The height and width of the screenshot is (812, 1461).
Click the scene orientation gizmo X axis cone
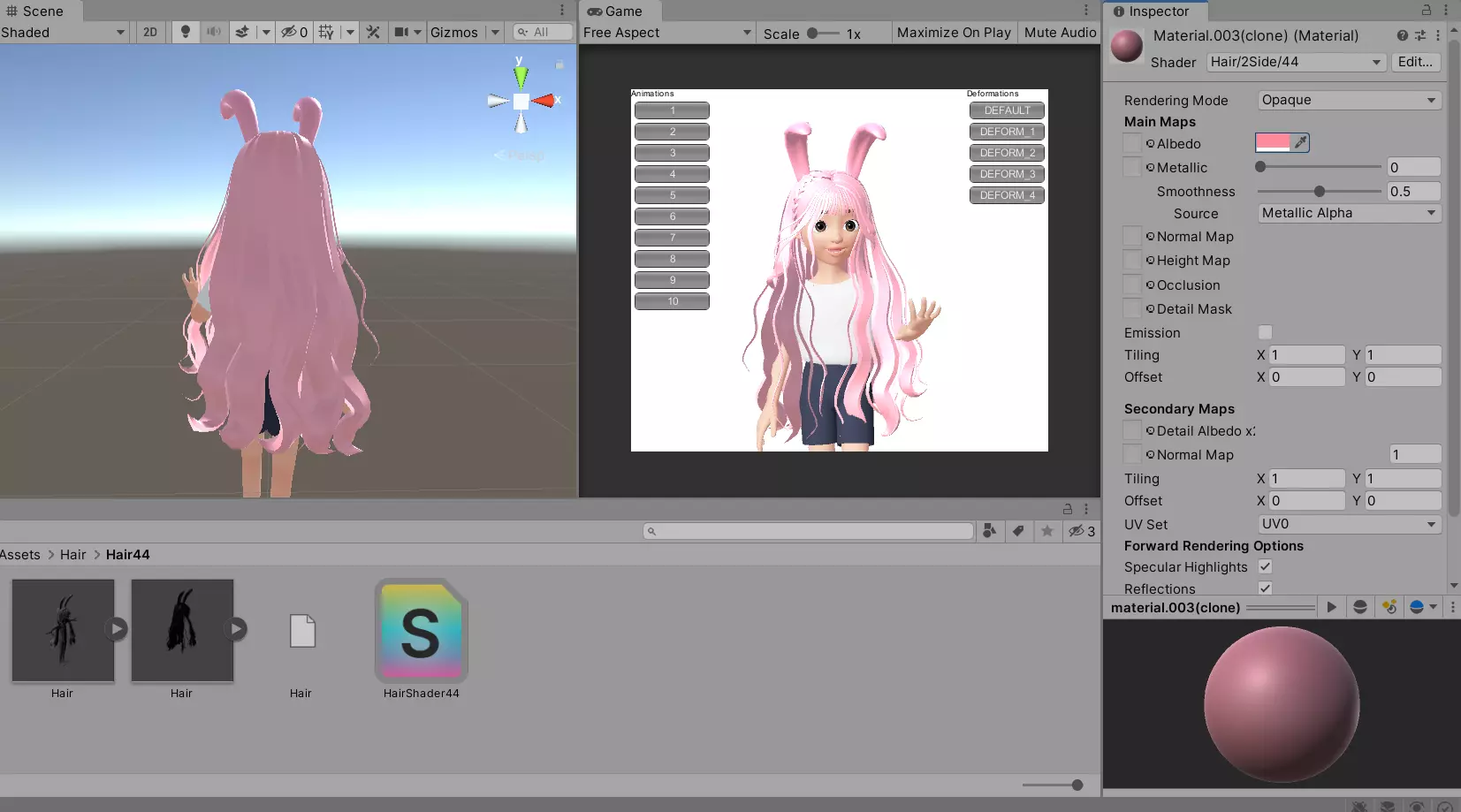tap(545, 101)
